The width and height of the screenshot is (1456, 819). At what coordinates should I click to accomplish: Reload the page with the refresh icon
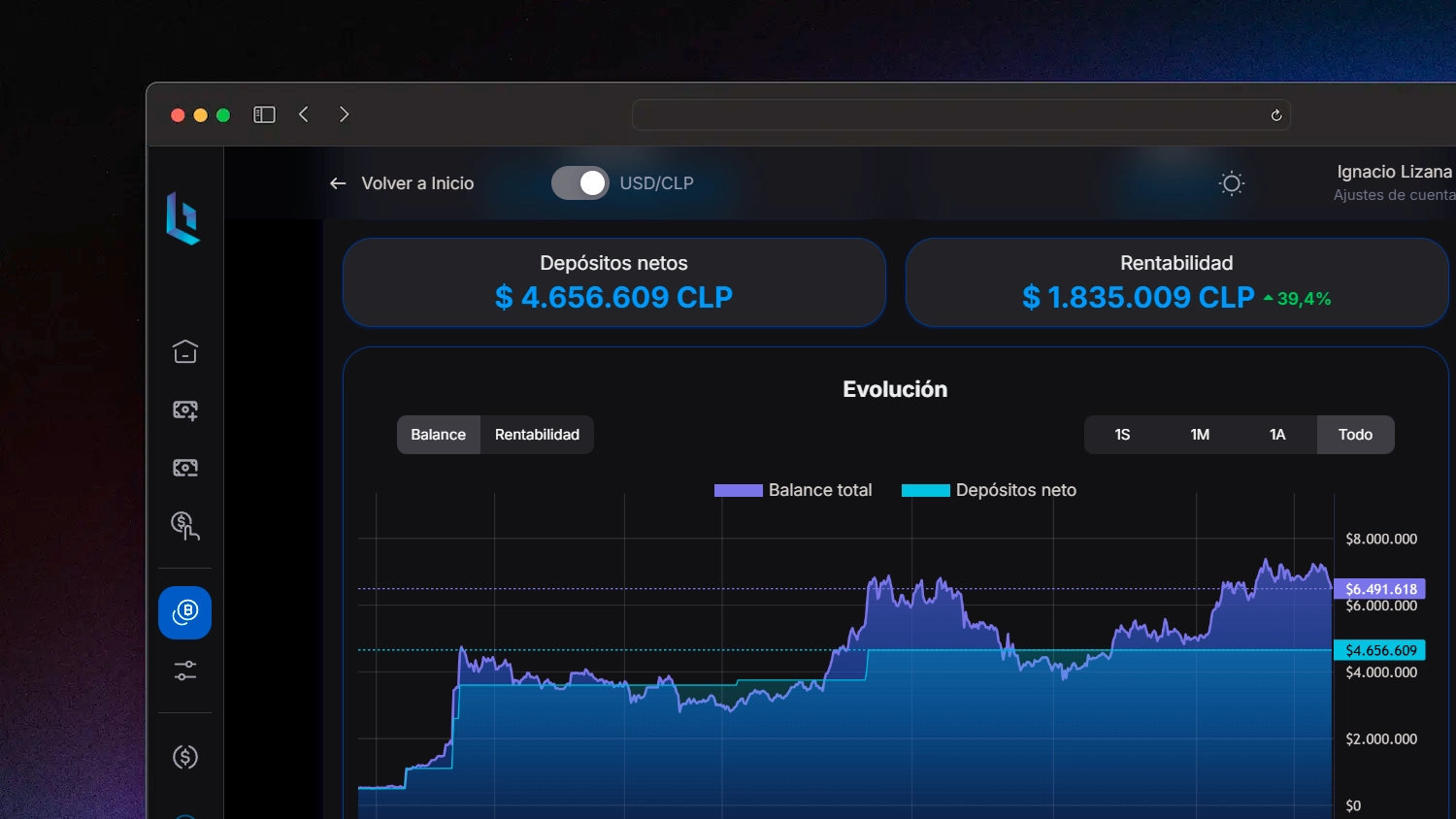pyautogui.click(x=1274, y=115)
